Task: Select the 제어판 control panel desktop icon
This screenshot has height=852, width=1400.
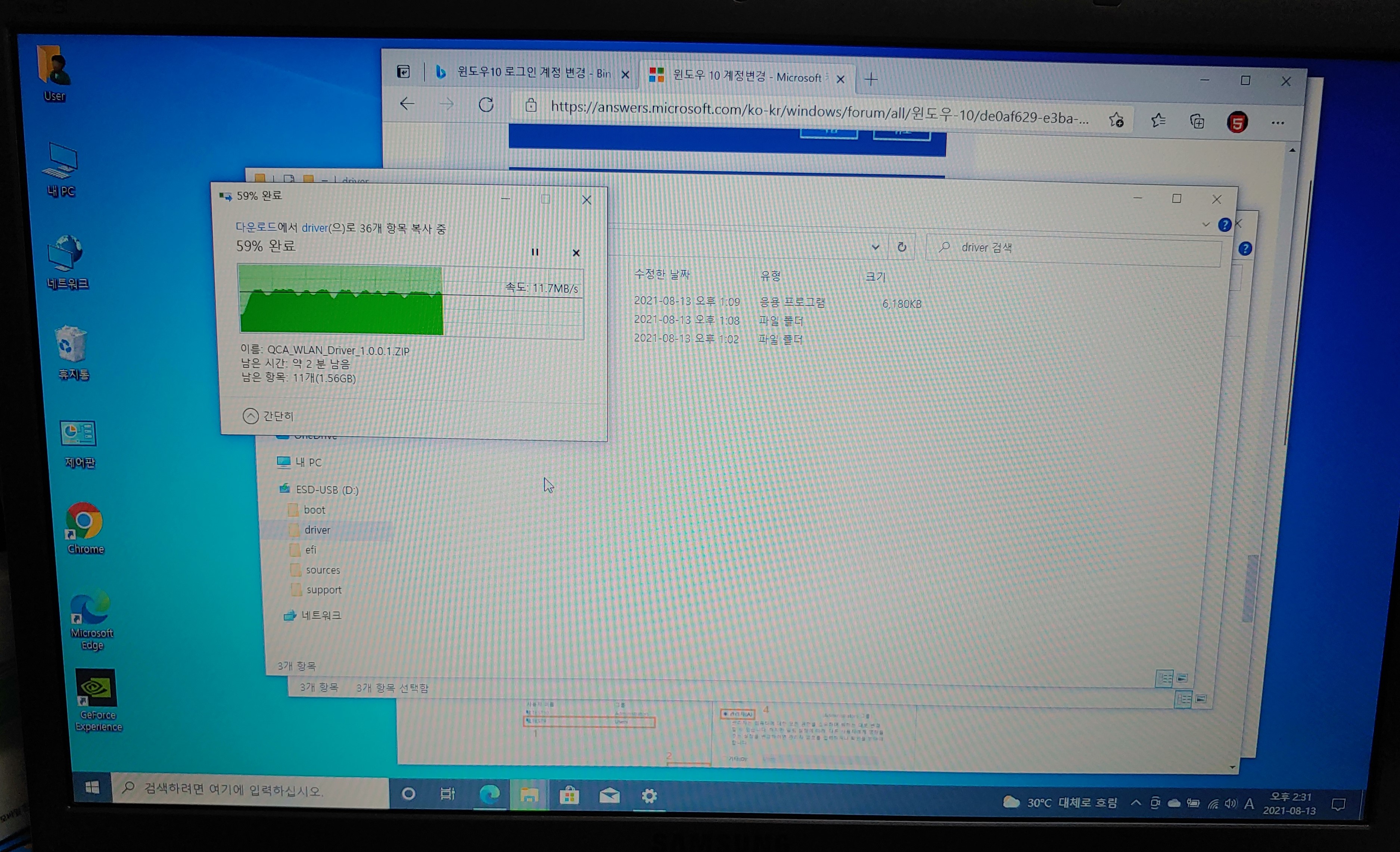Action: click(79, 444)
